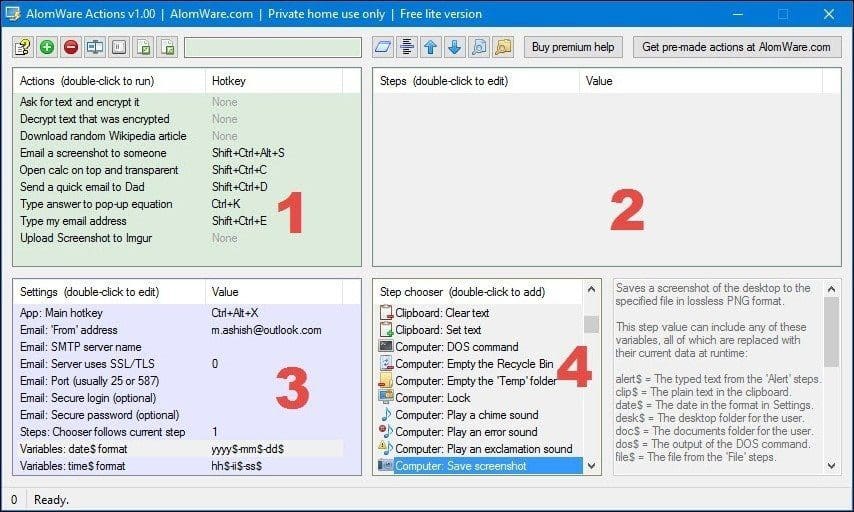Choose the 'Clipboard: Set text' step

(438, 330)
